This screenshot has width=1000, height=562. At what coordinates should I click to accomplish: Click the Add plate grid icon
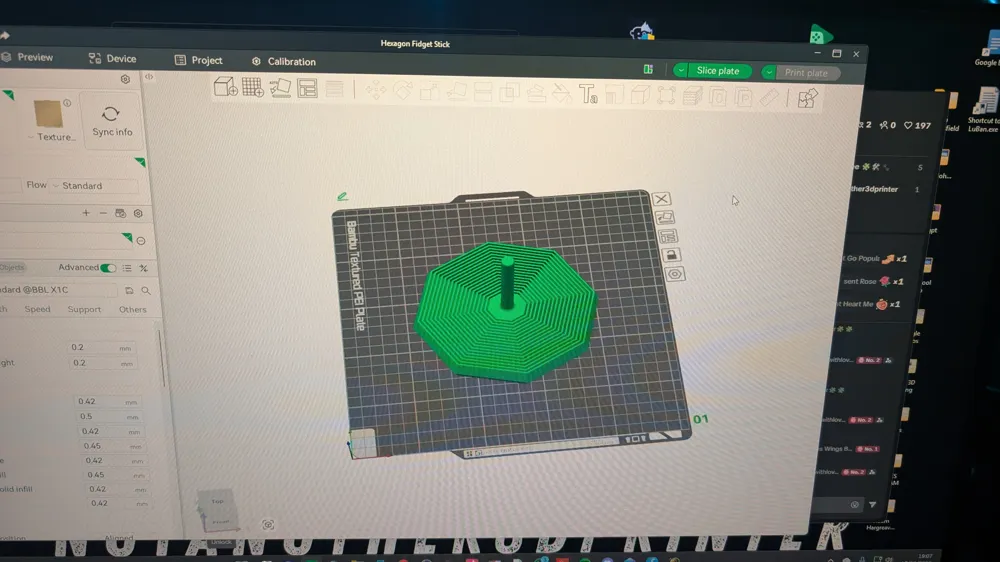click(253, 87)
